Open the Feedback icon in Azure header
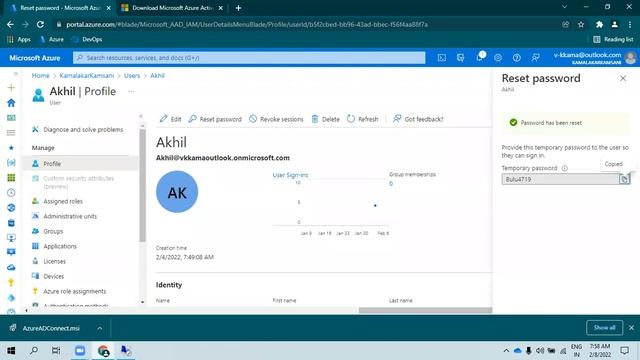Image resolution: width=640 pixels, height=360 pixels. (x=536, y=58)
